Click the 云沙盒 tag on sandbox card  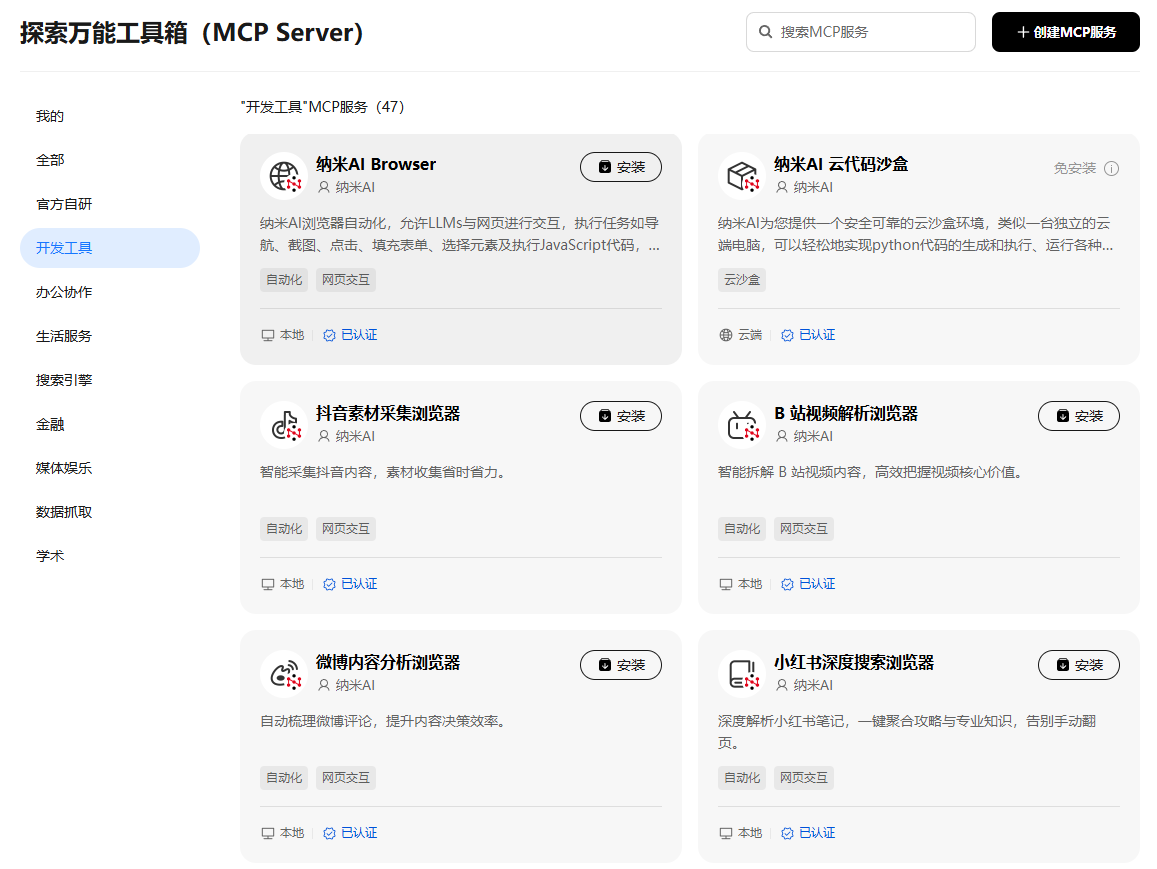pyautogui.click(x=742, y=280)
